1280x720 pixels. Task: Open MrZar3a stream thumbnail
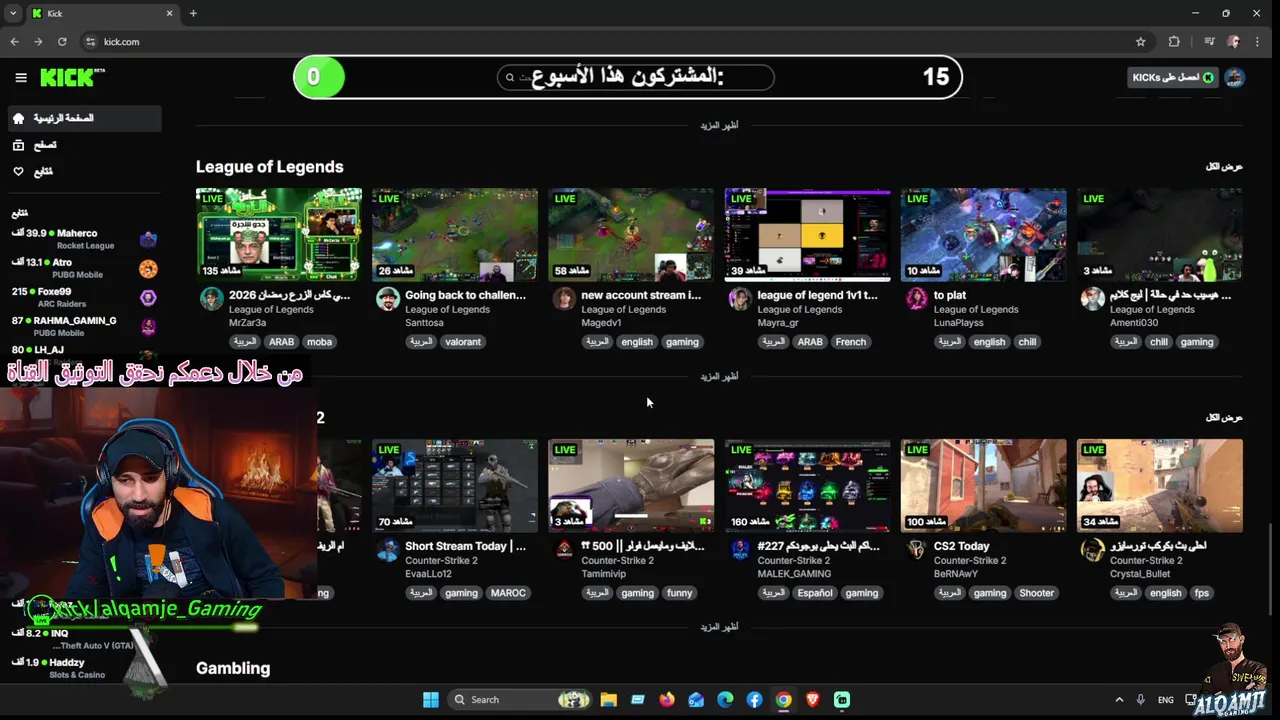(279, 235)
